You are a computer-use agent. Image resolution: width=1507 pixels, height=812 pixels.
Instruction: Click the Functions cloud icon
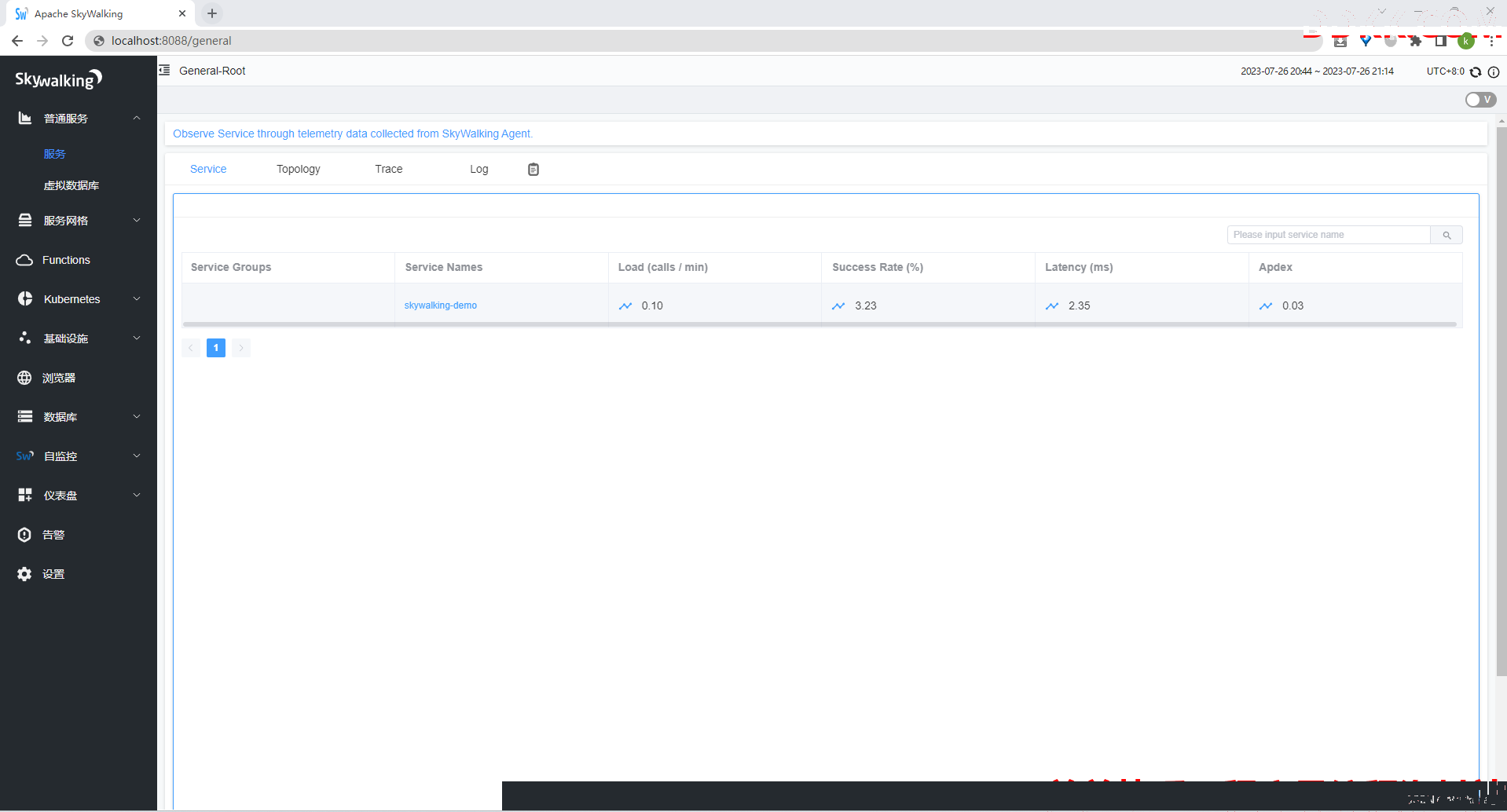pyautogui.click(x=24, y=260)
